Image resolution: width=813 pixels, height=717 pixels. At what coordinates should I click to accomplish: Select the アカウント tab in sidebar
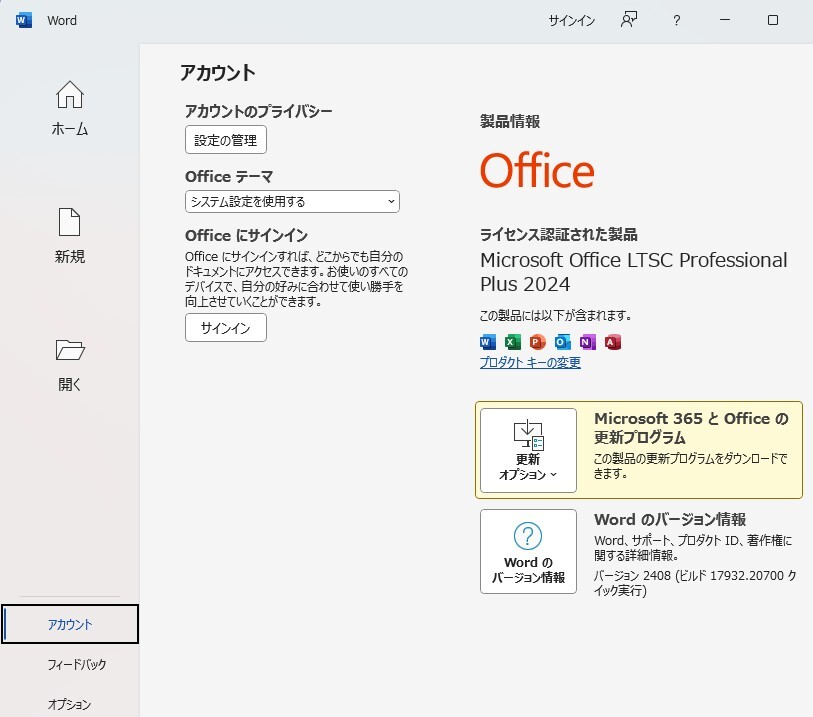[x=70, y=624]
